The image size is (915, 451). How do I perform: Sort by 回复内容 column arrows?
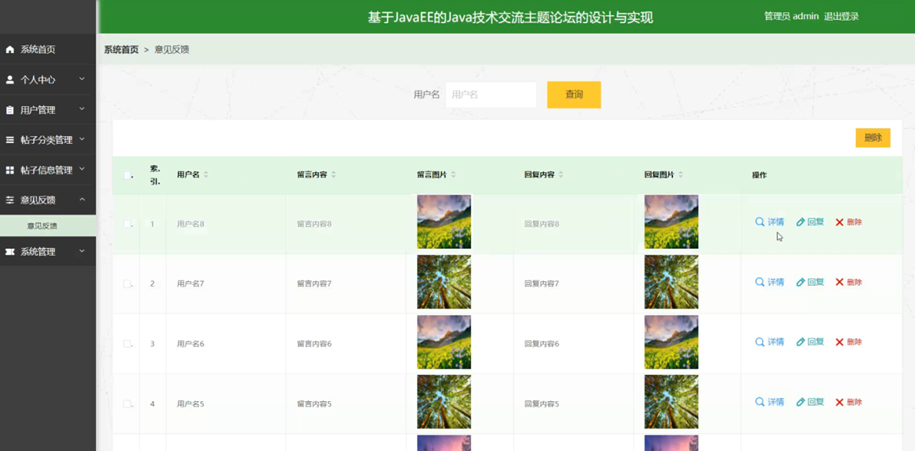point(561,174)
